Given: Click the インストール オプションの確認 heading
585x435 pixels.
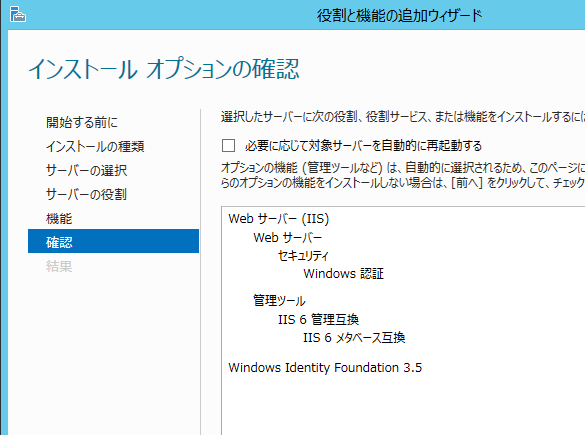Looking at the screenshot, I should pyautogui.click(x=164, y=69).
